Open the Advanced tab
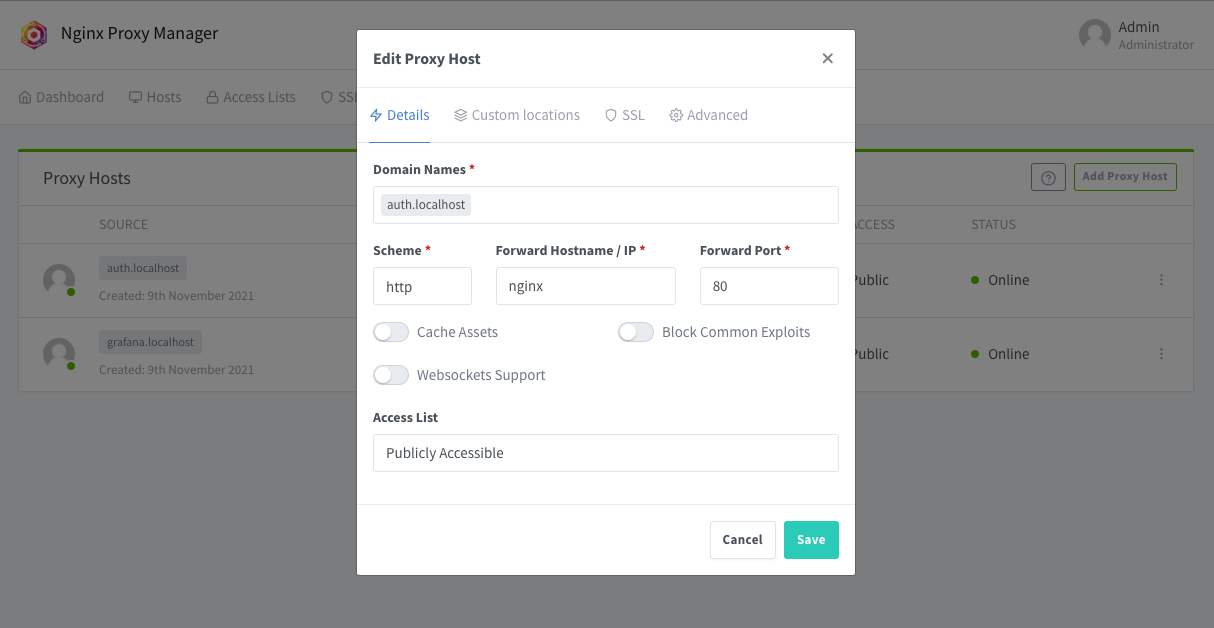 (x=708, y=115)
